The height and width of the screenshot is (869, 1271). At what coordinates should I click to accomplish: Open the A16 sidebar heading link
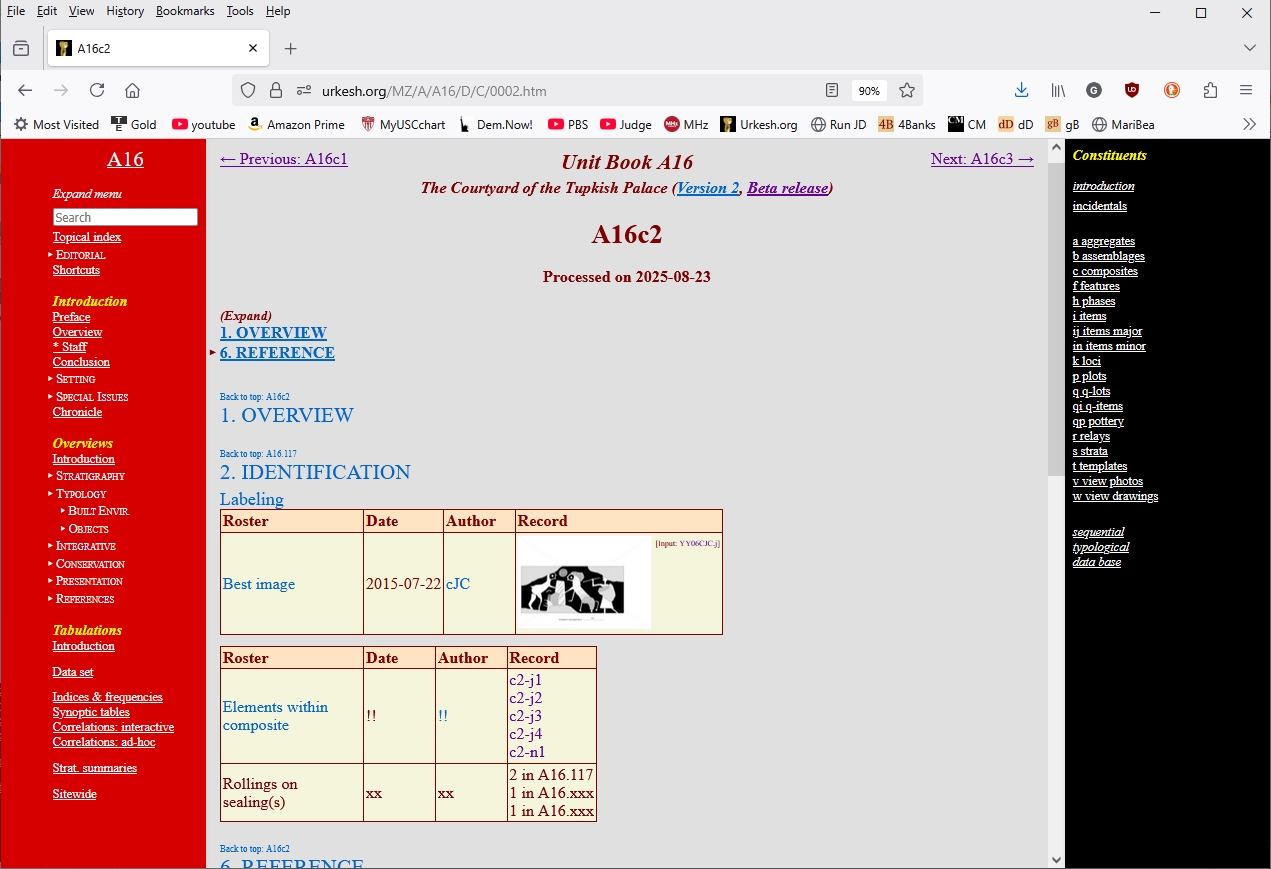click(125, 160)
